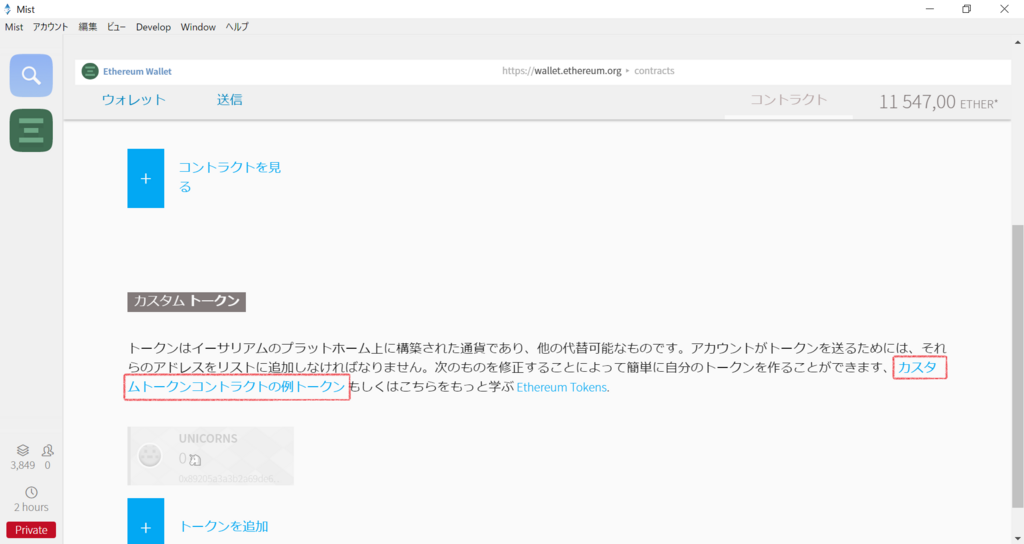Click the コントラクトを見る link
Viewport: 1024px width, 544px height.
(230, 177)
